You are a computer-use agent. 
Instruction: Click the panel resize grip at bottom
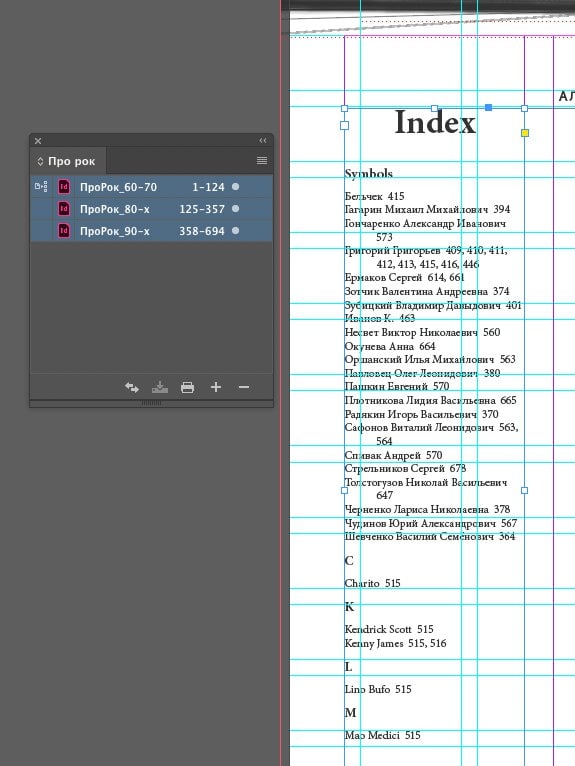pyautogui.click(x=151, y=403)
